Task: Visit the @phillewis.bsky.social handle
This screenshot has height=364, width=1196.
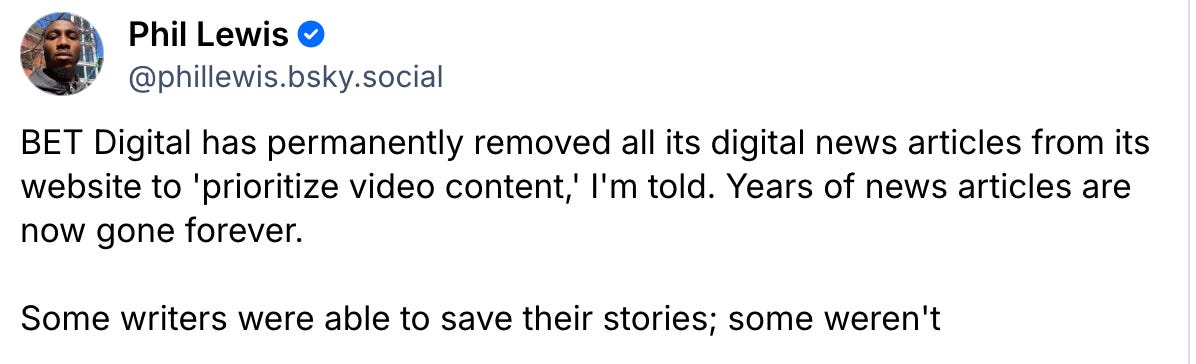Action: pos(285,77)
